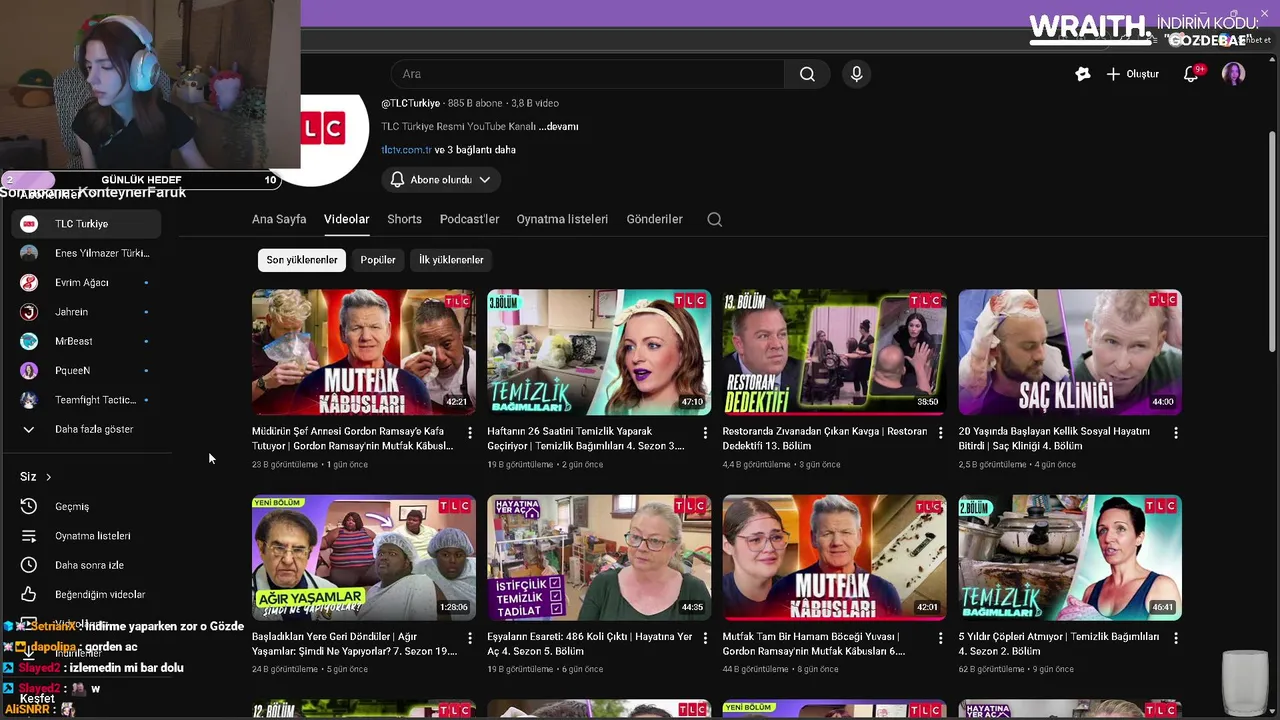This screenshot has height=720, width=1280.
Task: Open Geçmiş history page
Action: point(86,507)
